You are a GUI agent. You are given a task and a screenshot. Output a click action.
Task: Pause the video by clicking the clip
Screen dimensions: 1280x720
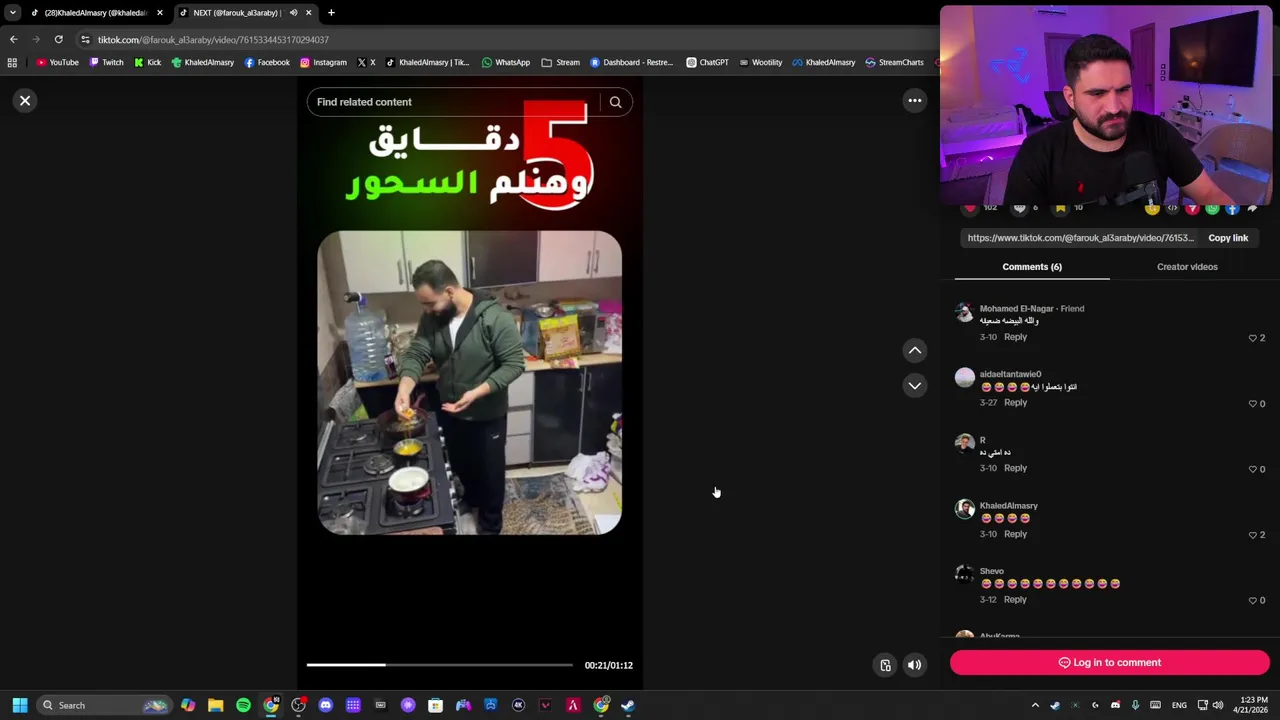[x=469, y=383]
